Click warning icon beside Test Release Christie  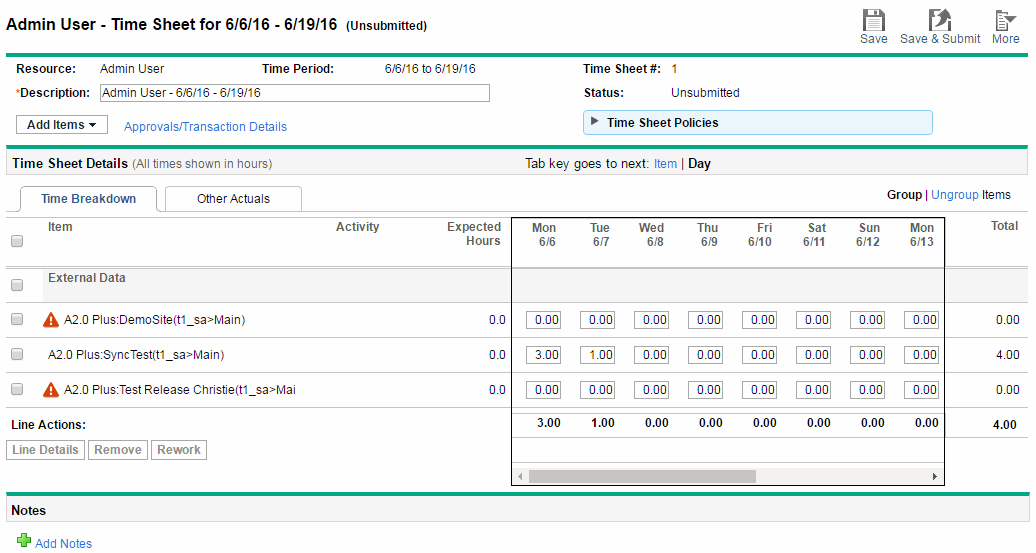tap(52, 390)
